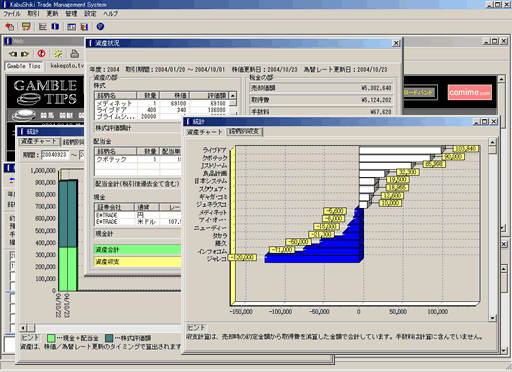Click left arrow of back chart's horizontal scrollbar
The image size is (512, 372).
tap(23, 328)
